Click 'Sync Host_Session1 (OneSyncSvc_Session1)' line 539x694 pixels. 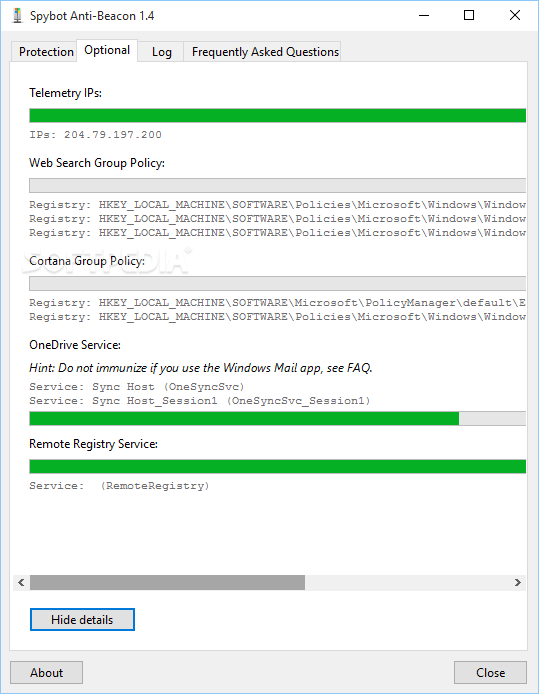[200, 401]
